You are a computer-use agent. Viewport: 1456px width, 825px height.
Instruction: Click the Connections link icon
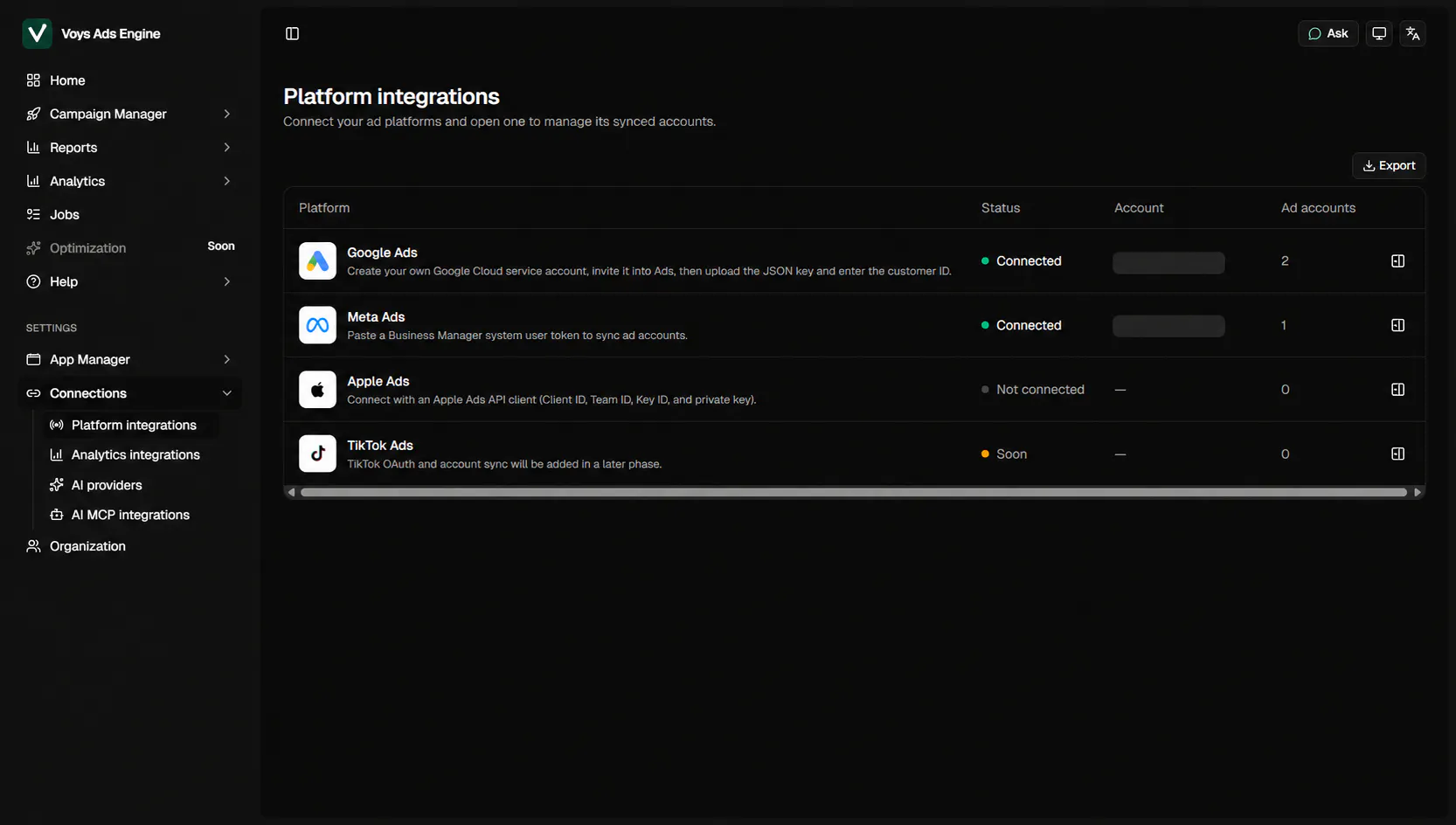click(x=33, y=393)
